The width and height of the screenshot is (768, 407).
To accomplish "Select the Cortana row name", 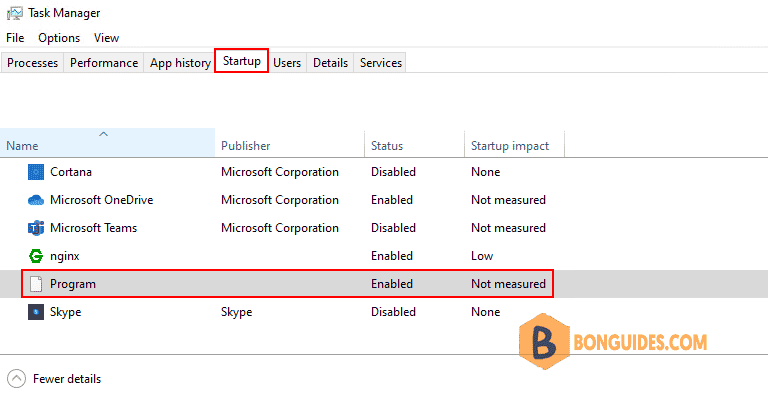I will point(71,172).
